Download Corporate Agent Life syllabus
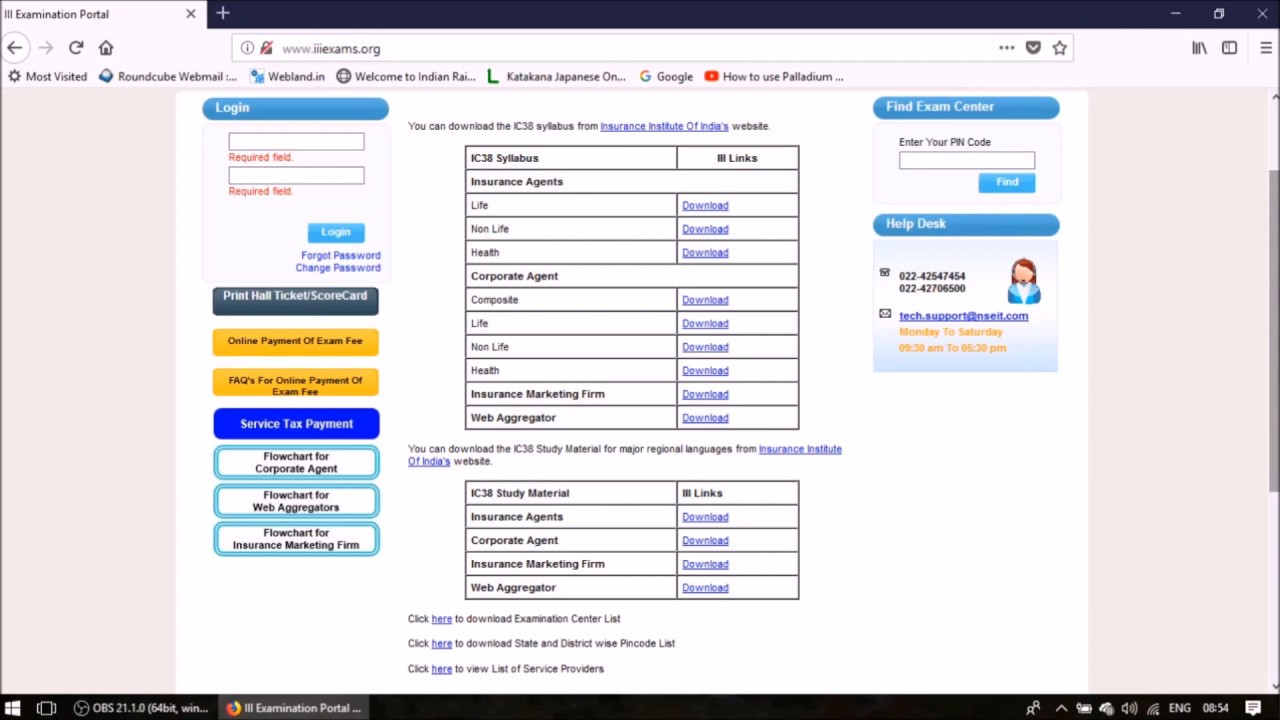Viewport: 1280px width, 720px height. tap(705, 323)
